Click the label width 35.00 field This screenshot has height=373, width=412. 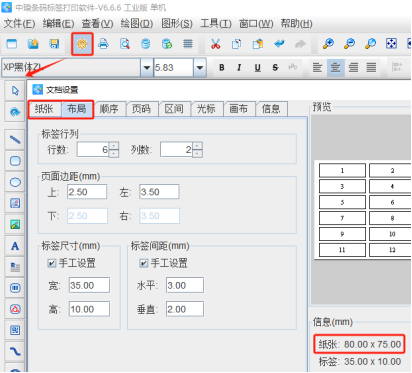point(89,285)
